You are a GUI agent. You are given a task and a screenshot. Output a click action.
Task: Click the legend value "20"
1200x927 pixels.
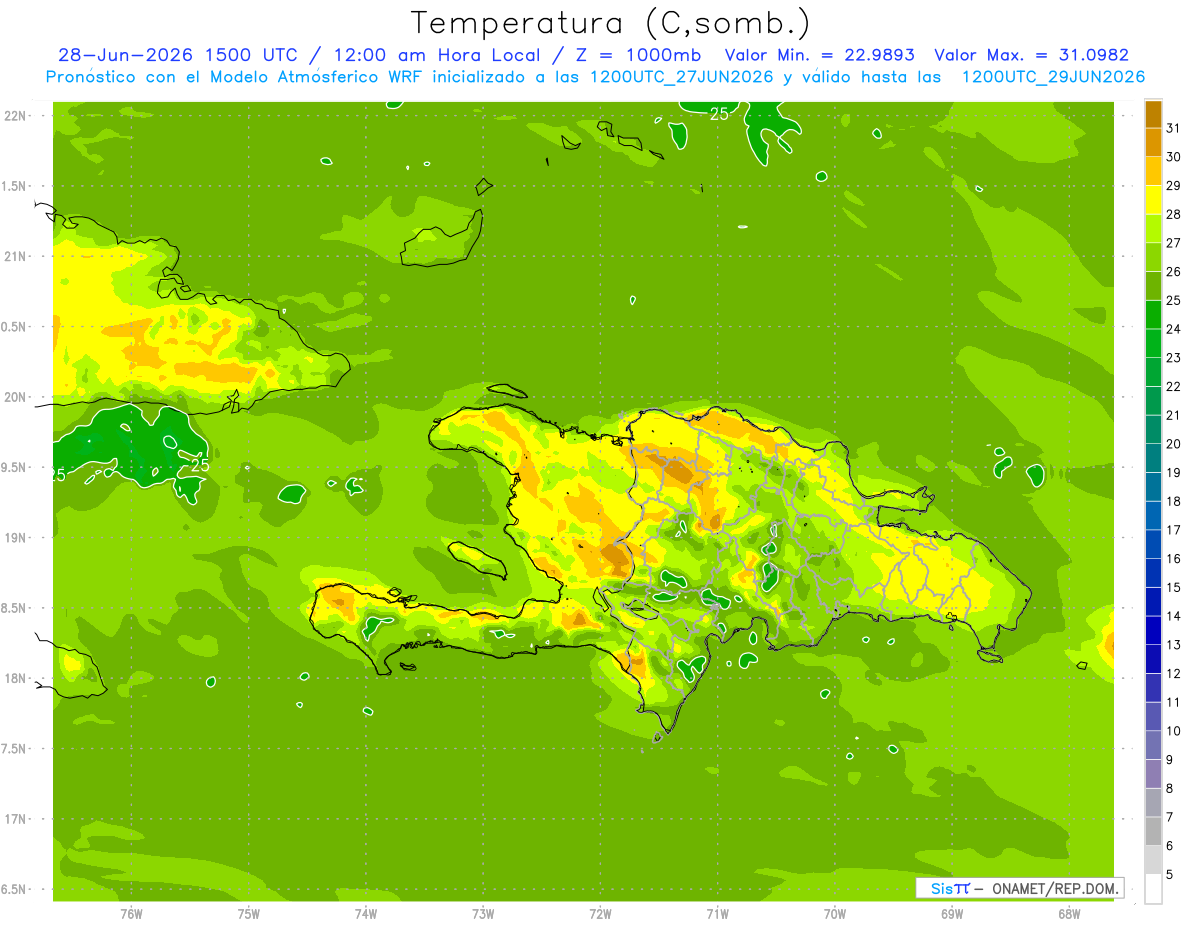[x=1174, y=444]
